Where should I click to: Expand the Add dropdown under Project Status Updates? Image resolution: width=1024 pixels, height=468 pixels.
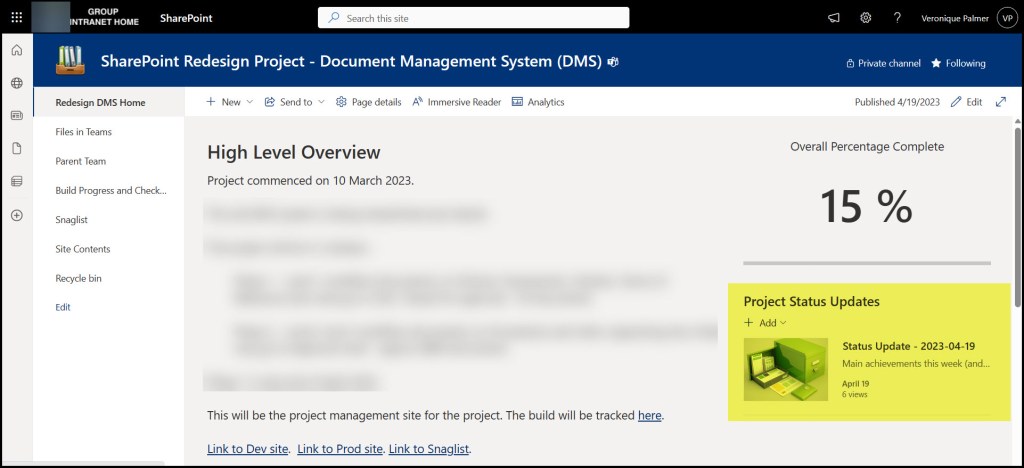click(765, 322)
